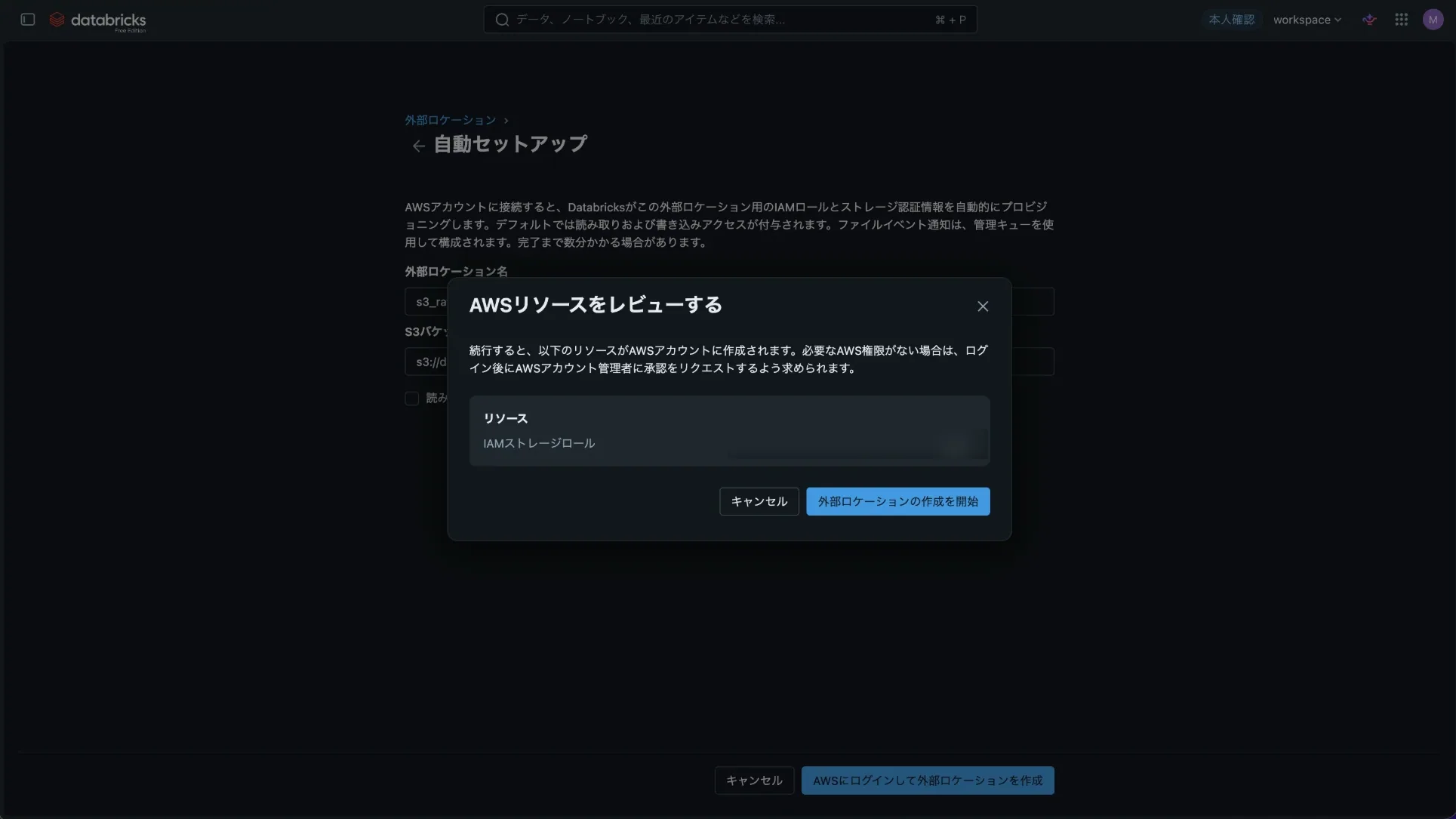The image size is (1456, 819).
Task: Go back with the arrow beside 自動セットアップ
Action: click(418, 146)
